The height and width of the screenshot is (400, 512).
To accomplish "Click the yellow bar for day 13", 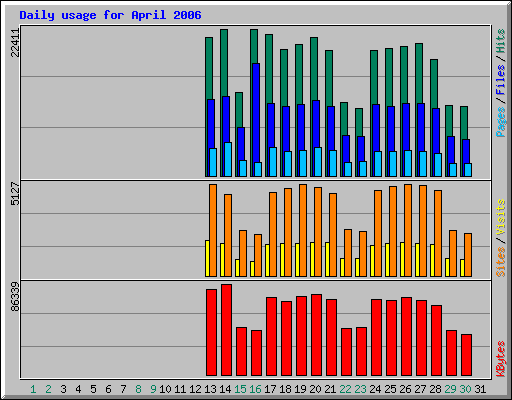I will 207,258.
